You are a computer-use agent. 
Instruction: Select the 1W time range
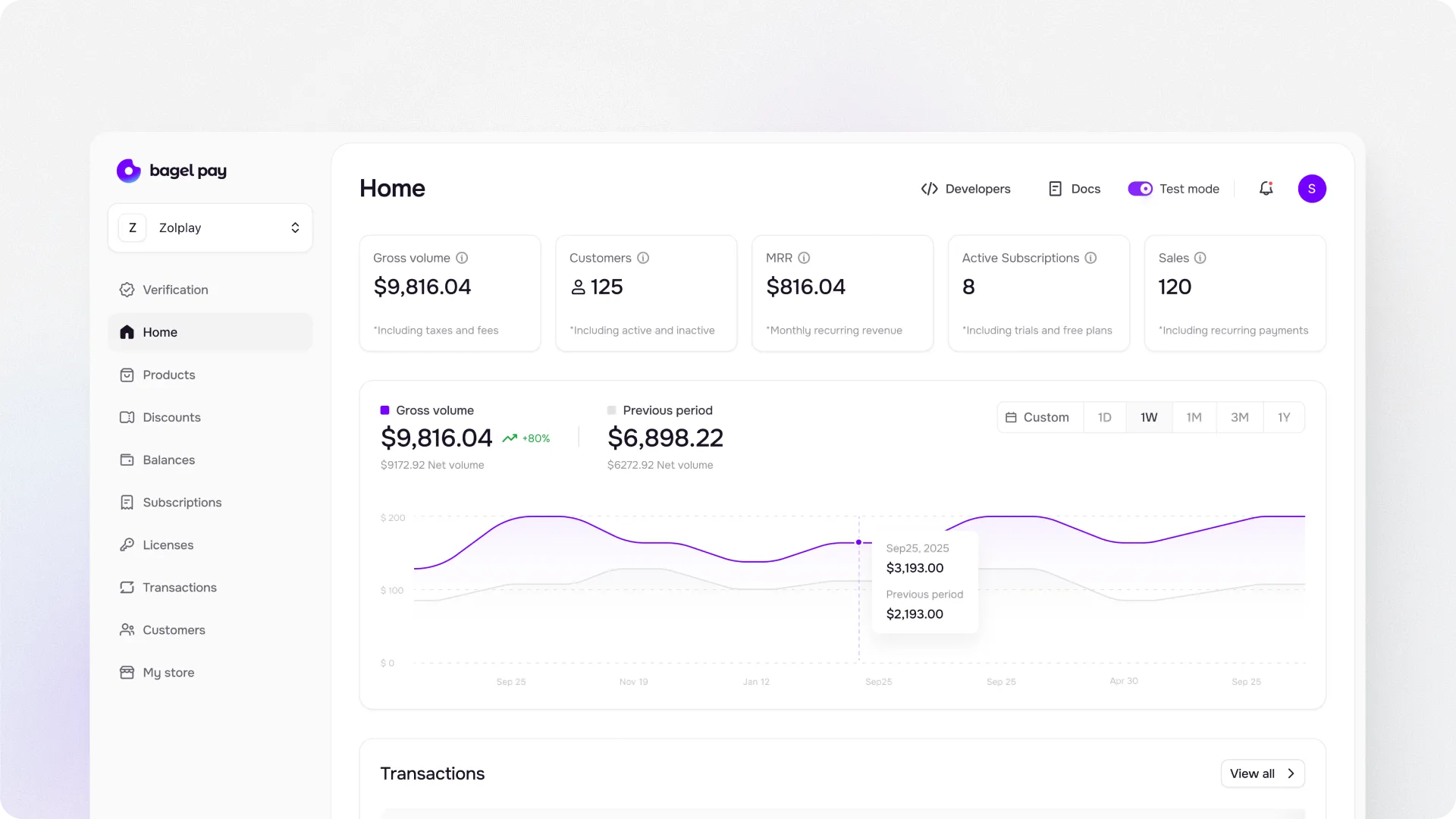pyautogui.click(x=1149, y=417)
